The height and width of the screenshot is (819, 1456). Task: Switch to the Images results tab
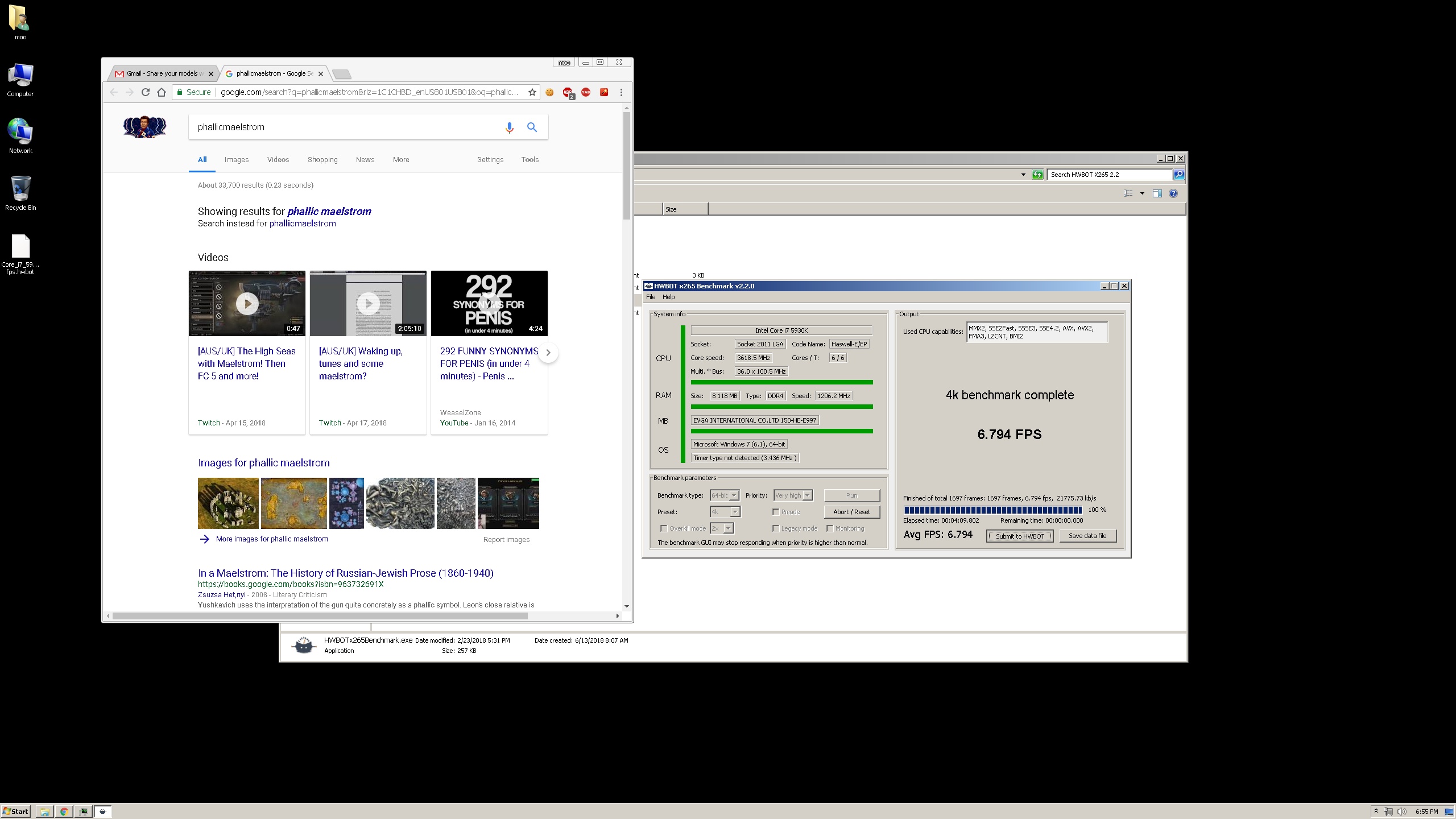click(x=237, y=160)
